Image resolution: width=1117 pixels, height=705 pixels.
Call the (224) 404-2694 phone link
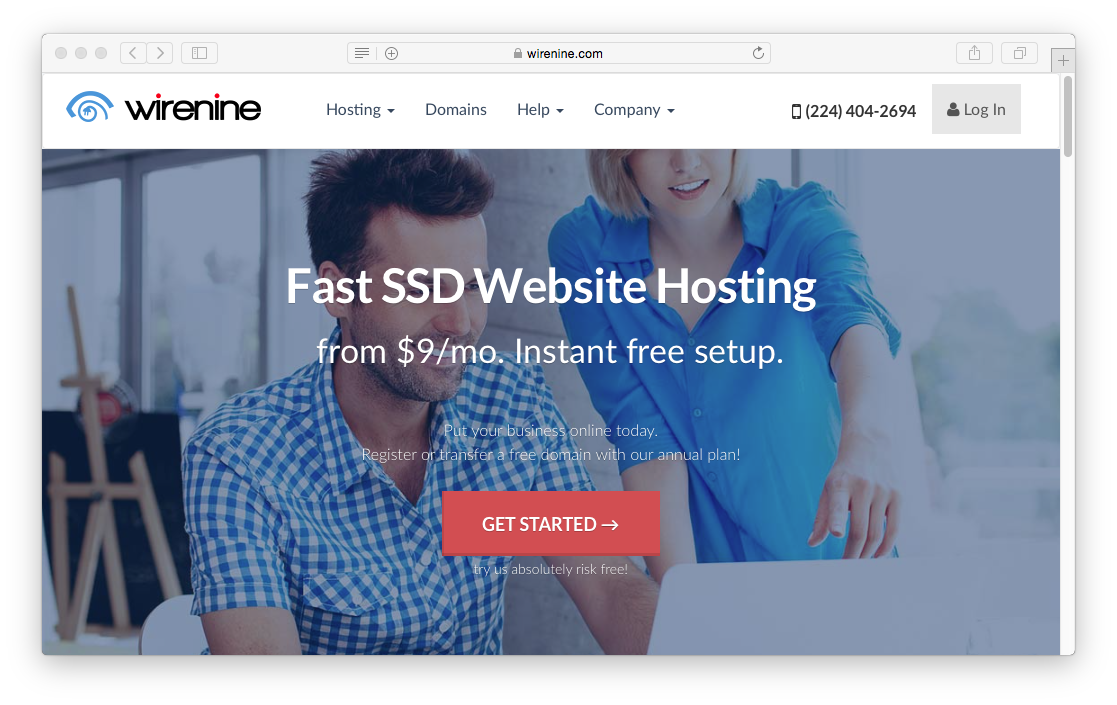click(x=854, y=111)
